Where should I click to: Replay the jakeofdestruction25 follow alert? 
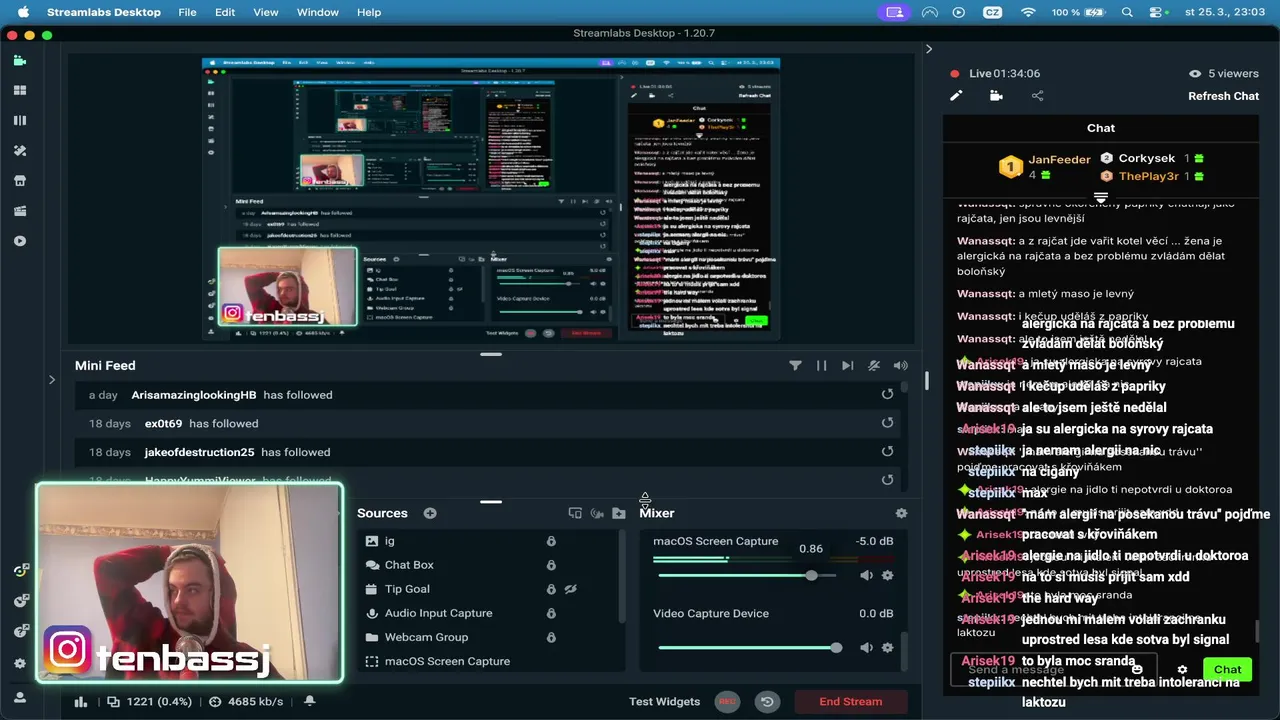click(x=887, y=452)
